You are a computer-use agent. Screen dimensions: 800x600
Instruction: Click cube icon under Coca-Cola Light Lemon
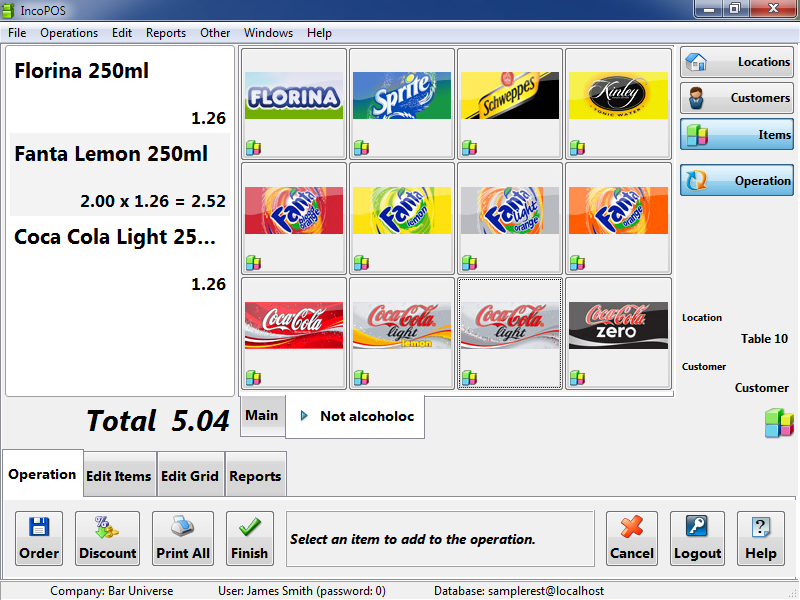coord(362,378)
